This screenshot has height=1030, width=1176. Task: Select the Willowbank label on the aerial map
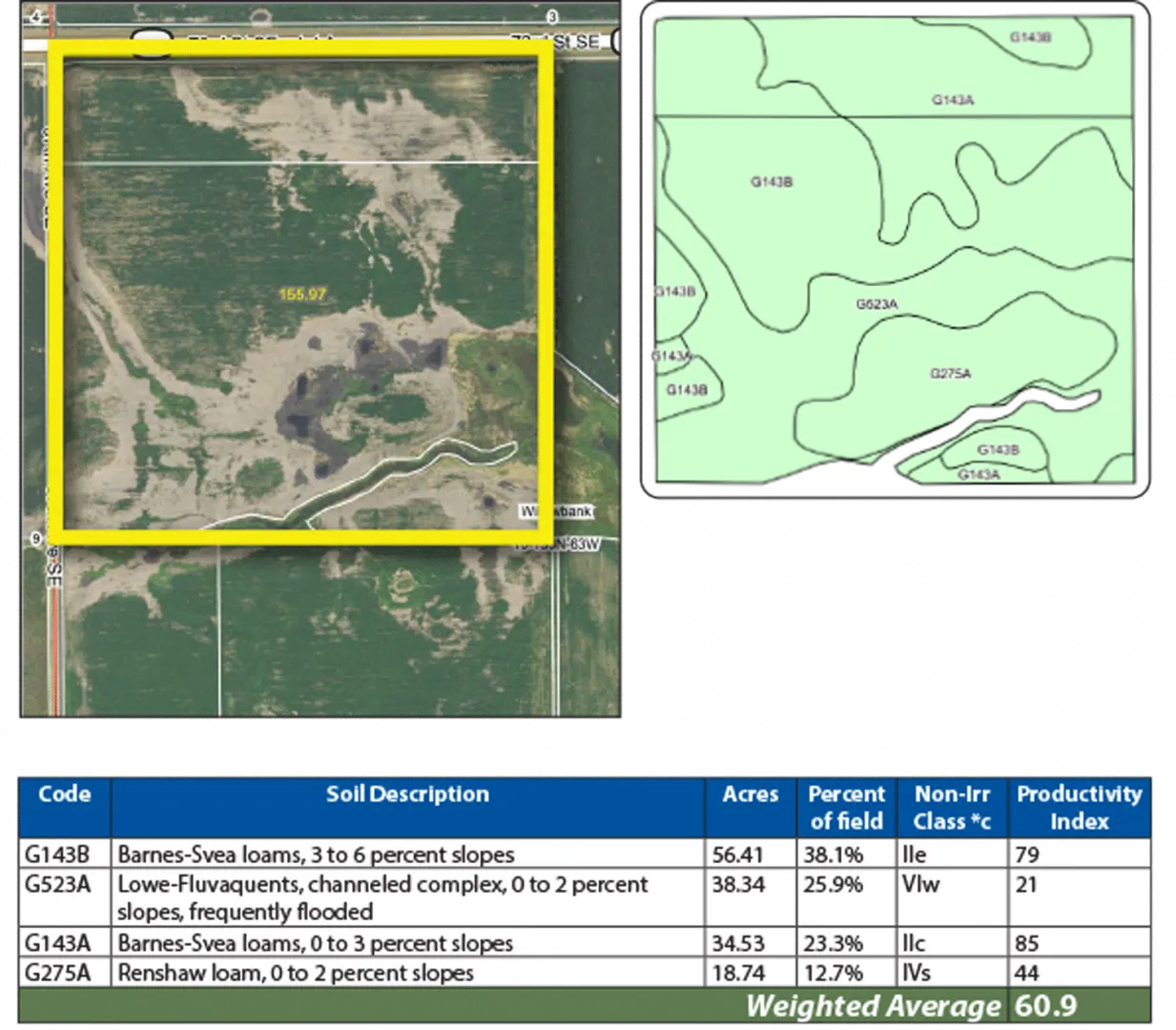556,511
